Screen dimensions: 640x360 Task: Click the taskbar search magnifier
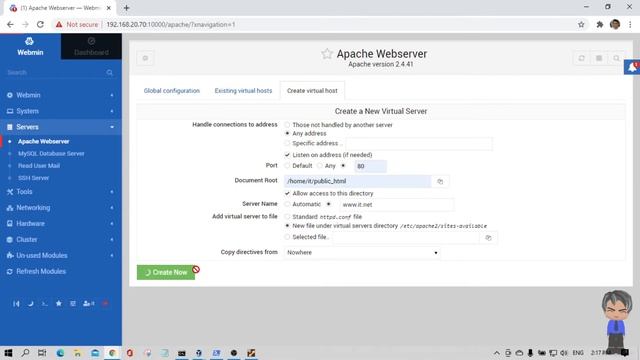coord(25,353)
